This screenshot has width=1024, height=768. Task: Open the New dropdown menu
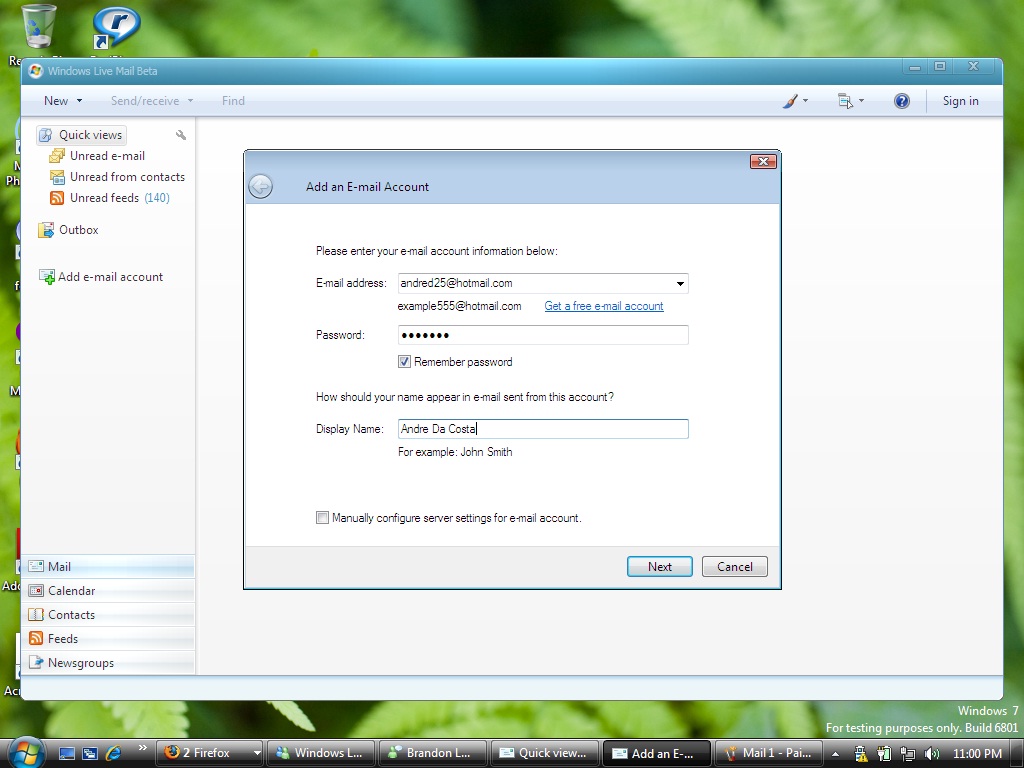63,101
